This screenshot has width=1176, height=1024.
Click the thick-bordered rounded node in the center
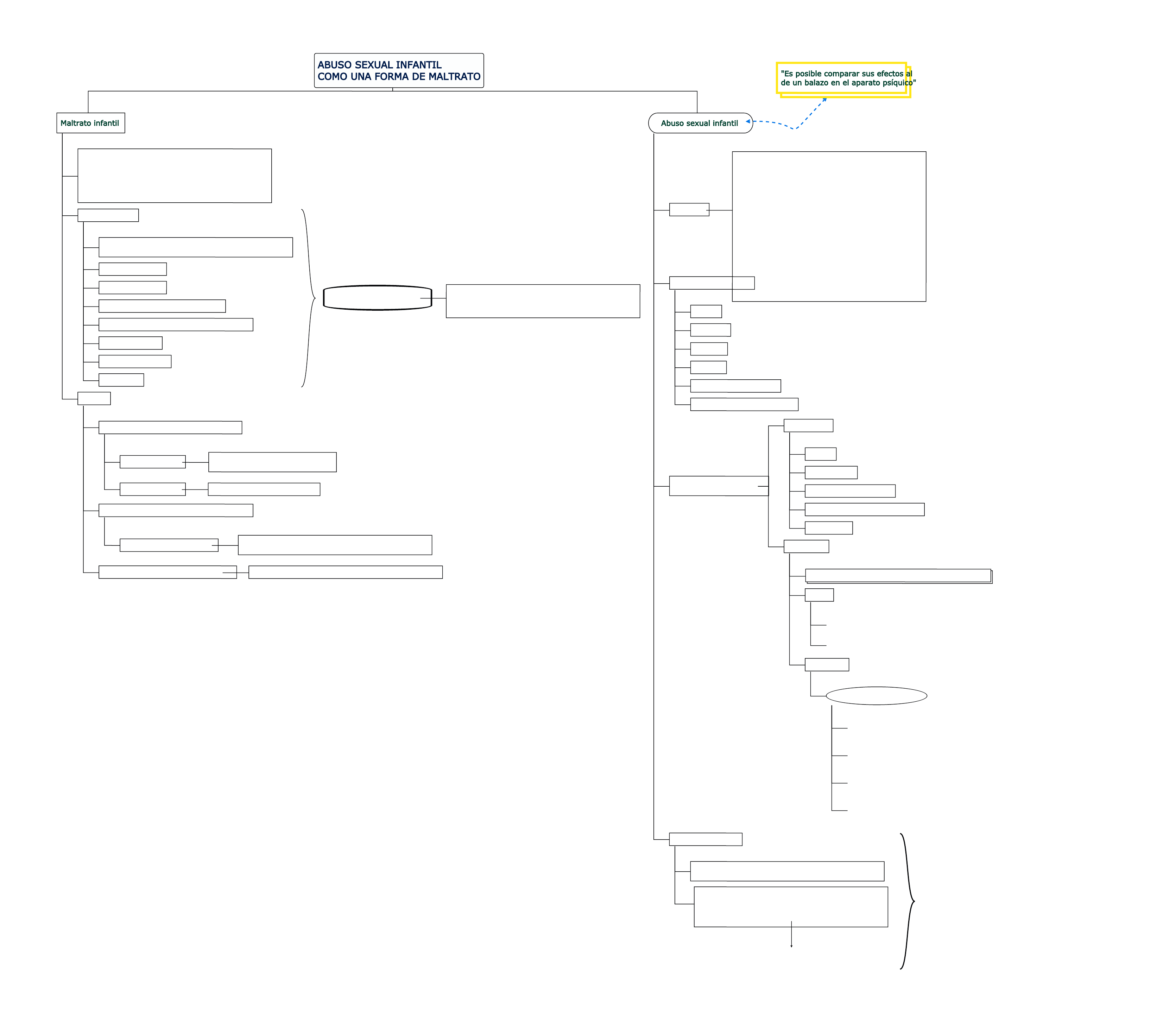click(x=377, y=298)
